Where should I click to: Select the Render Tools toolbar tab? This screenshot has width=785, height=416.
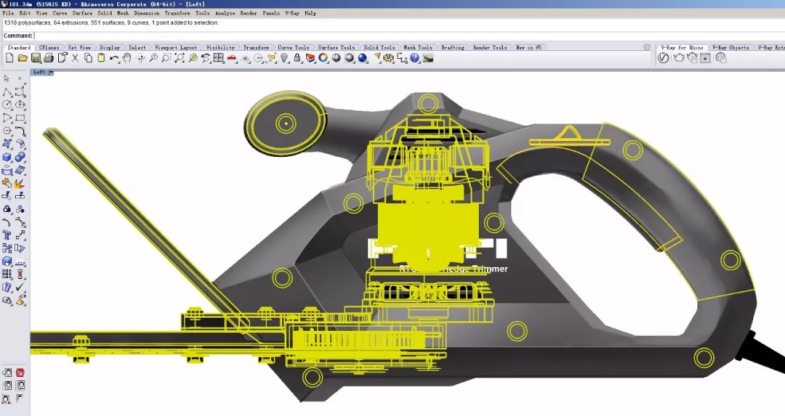coord(489,47)
